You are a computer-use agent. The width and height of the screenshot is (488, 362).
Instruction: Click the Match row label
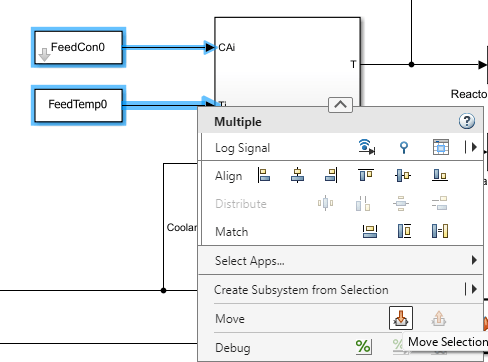pyautogui.click(x=232, y=232)
